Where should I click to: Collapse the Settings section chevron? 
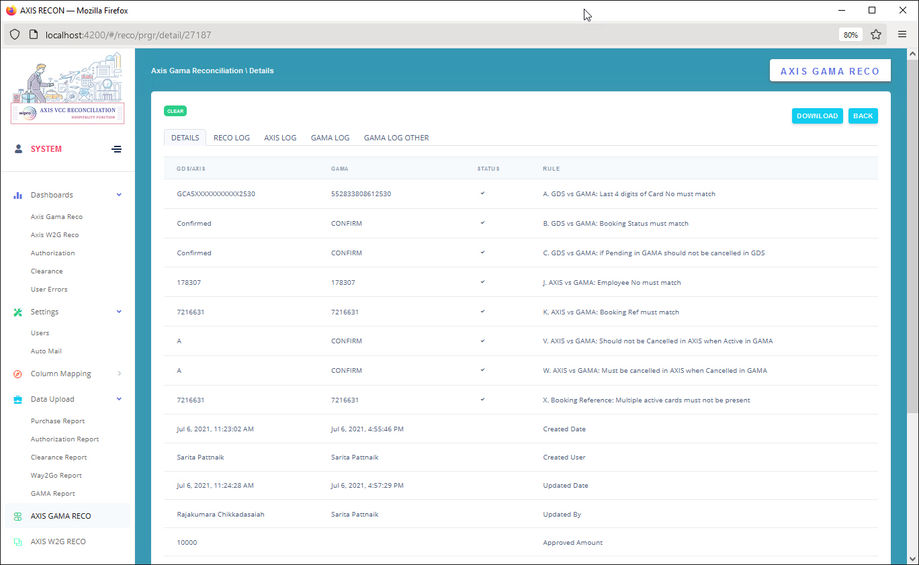tap(119, 311)
